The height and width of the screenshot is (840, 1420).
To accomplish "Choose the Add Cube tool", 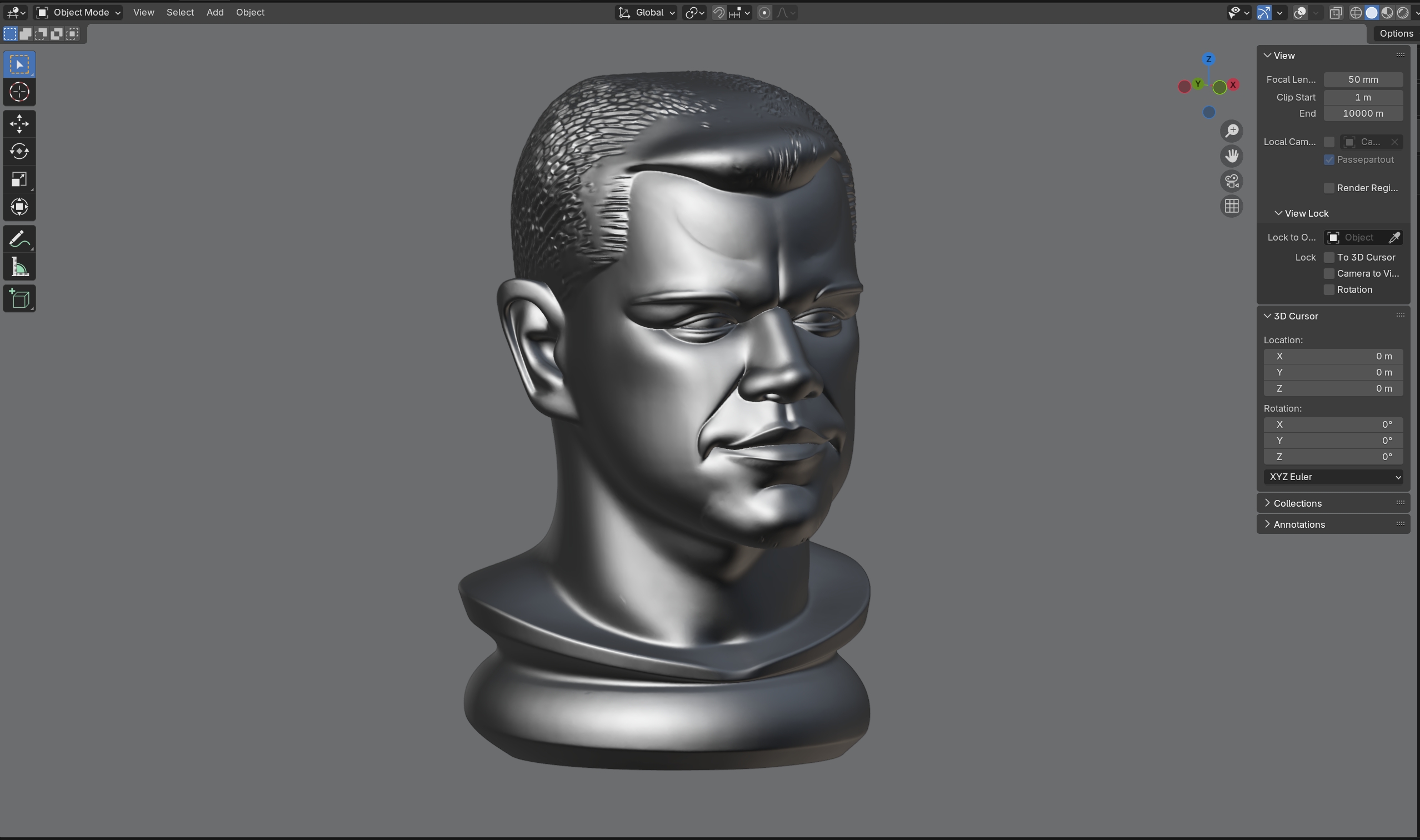I will point(19,299).
